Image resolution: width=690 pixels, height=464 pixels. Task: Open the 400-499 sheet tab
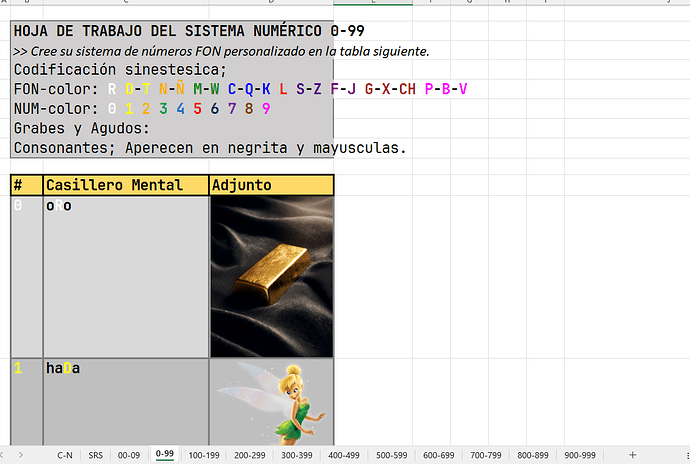pos(344,455)
